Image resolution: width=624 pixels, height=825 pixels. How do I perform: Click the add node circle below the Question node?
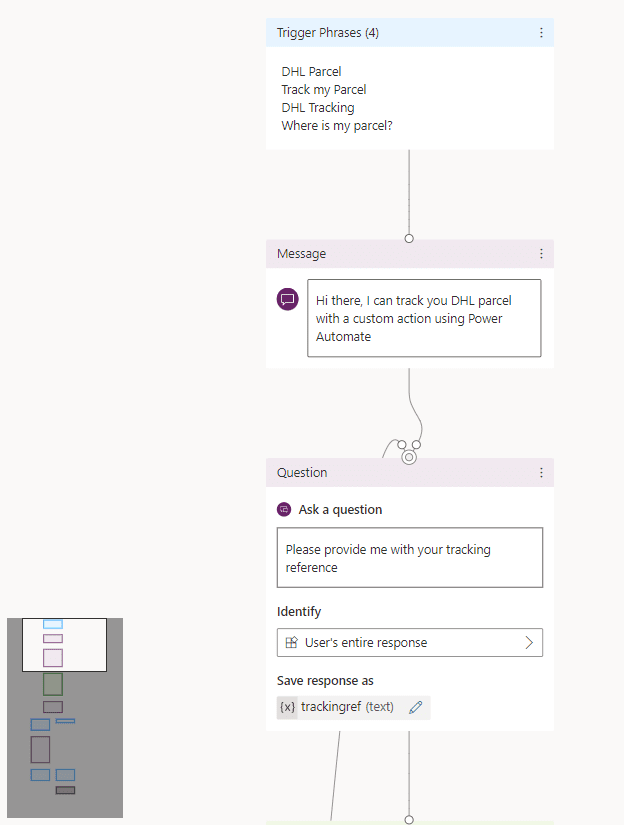click(x=408, y=818)
